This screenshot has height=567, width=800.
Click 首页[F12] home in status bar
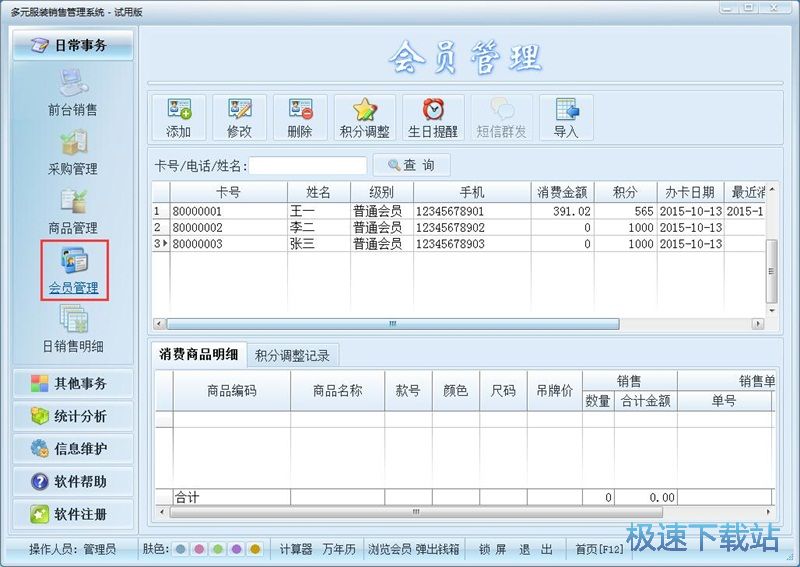[599, 549]
